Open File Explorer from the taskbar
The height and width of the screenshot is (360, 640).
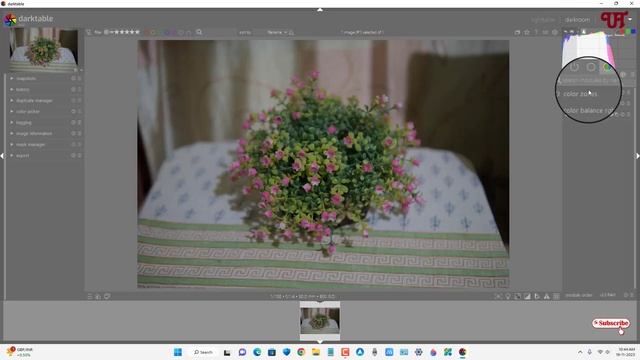pyautogui.click(x=316, y=352)
